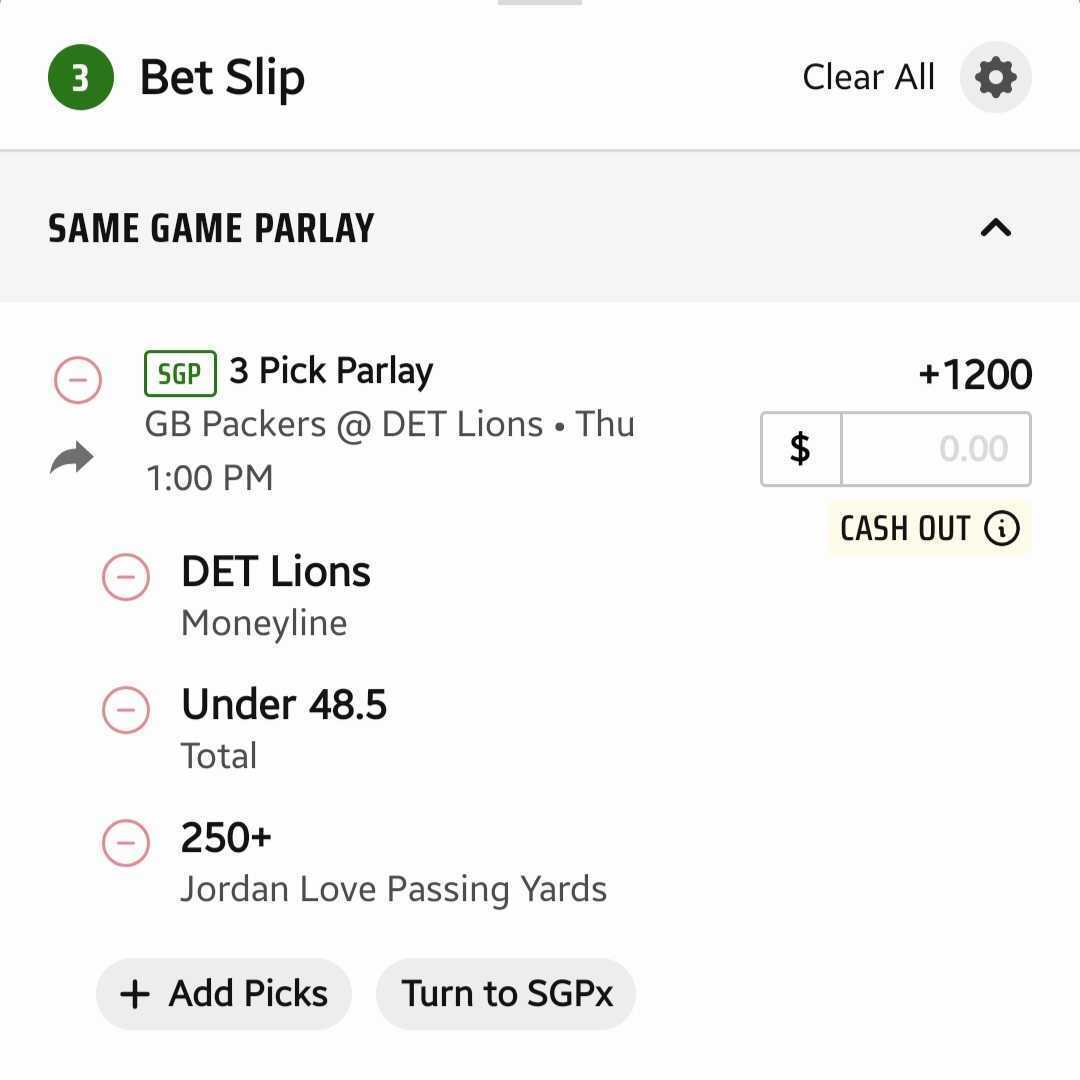The image size is (1080, 1080).
Task: Share the parlay using the arrow icon
Action: pyautogui.click(x=71, y=458)
